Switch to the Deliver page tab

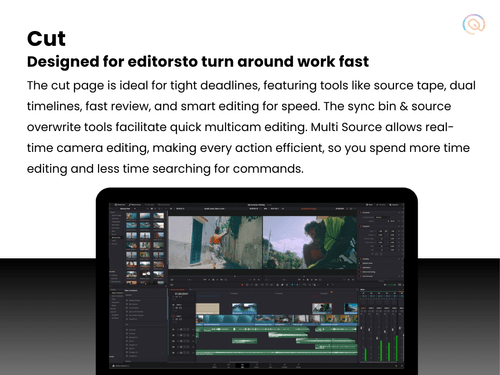click(298, 365)
